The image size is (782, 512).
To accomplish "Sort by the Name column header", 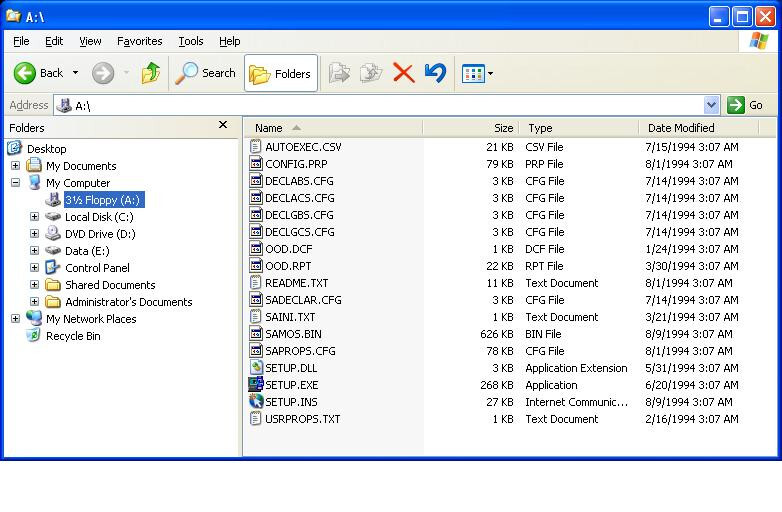I will pyautogui.click(x=333, y=128).
